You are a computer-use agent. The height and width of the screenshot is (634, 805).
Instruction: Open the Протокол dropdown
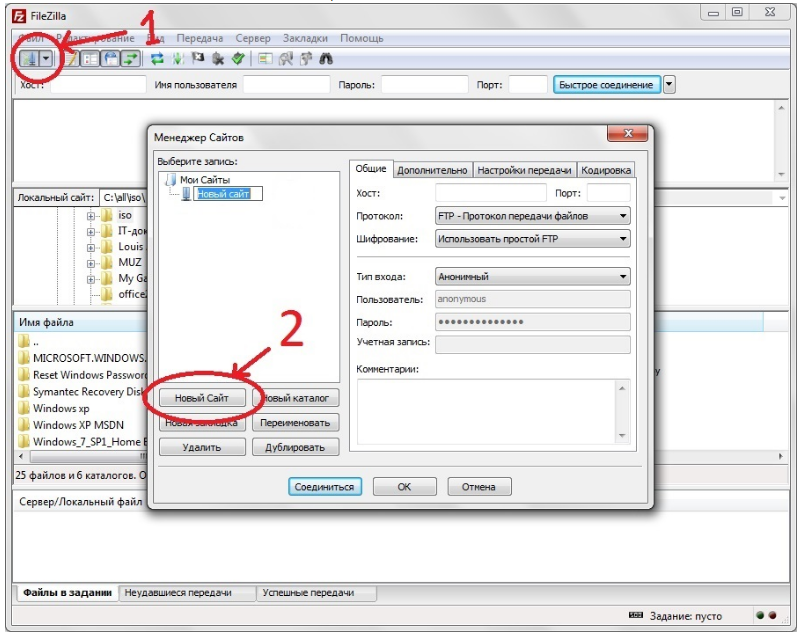[533, 216]
